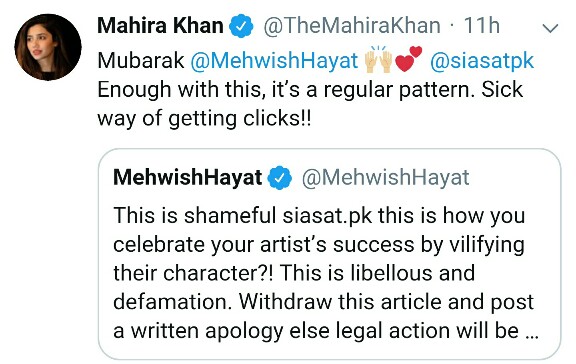Click 'Withdraw this article' quoted text line
576x364 pixels.
click(x=323, y=302)
